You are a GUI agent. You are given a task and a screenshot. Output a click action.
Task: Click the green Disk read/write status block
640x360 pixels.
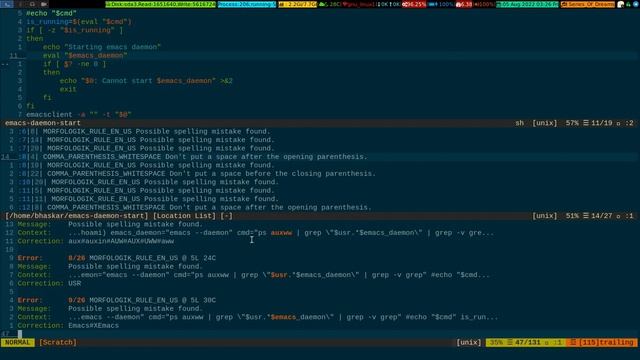pyautogui.click(x=160, y=4)
